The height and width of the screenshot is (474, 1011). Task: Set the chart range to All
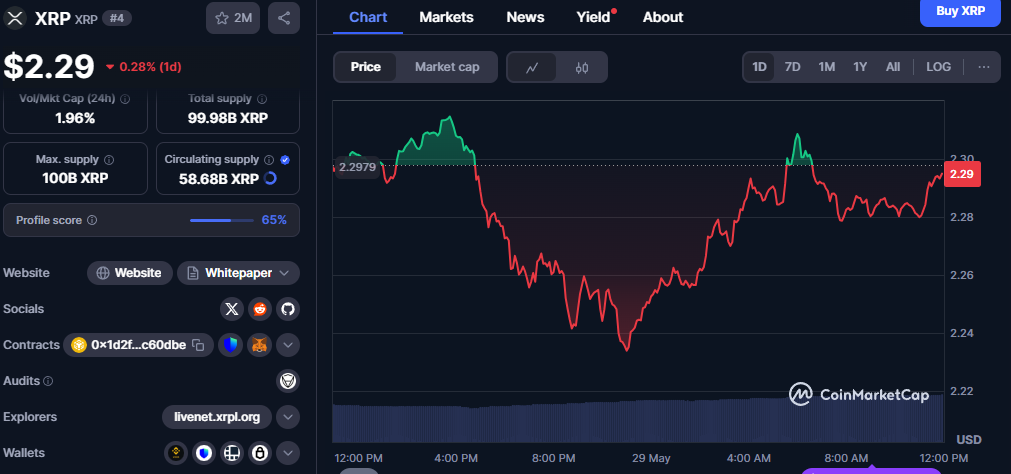(x=893, y=67)
